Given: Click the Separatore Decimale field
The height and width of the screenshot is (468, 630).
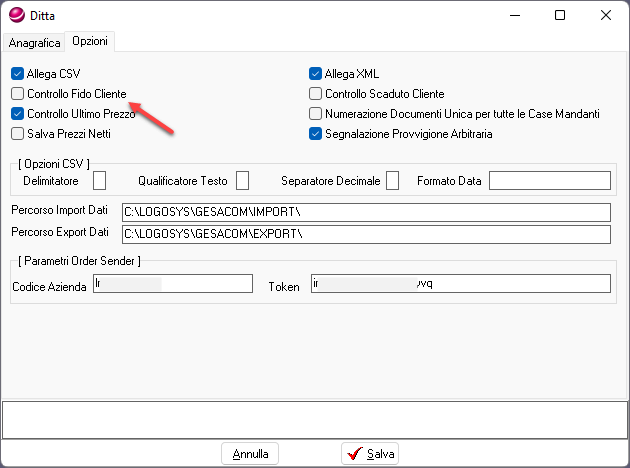Looking at the screenshot, I should (x=392, y=180).
